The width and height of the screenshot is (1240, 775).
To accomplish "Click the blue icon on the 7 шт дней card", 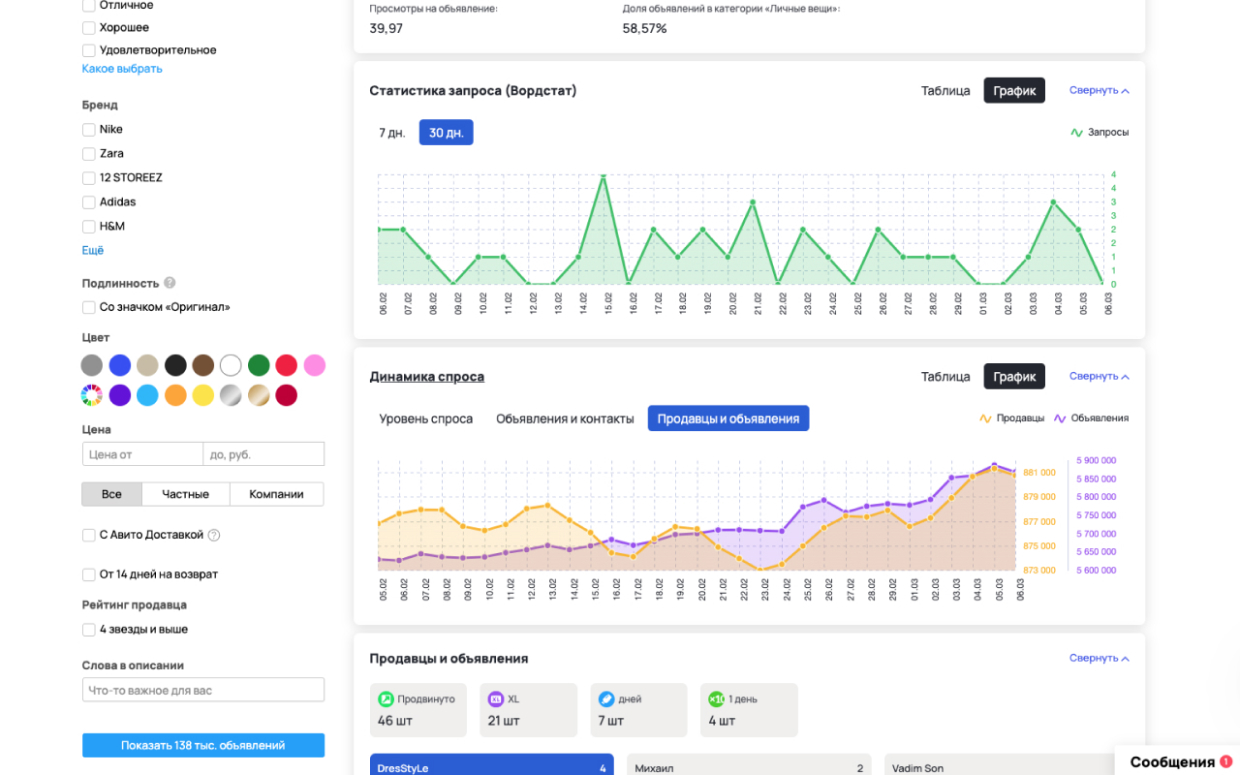I will (606, 699).
